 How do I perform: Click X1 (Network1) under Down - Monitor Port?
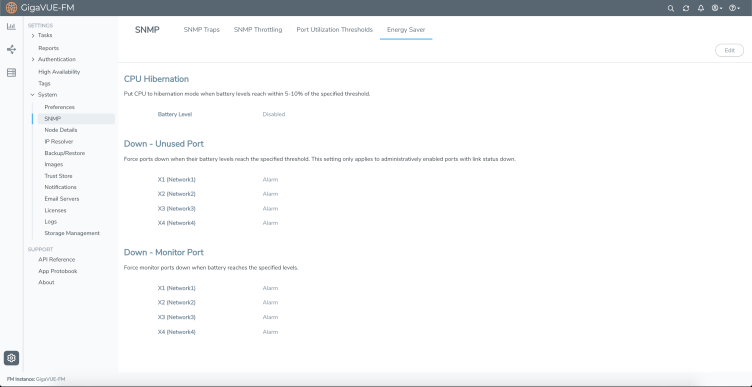tap(176, 288)
